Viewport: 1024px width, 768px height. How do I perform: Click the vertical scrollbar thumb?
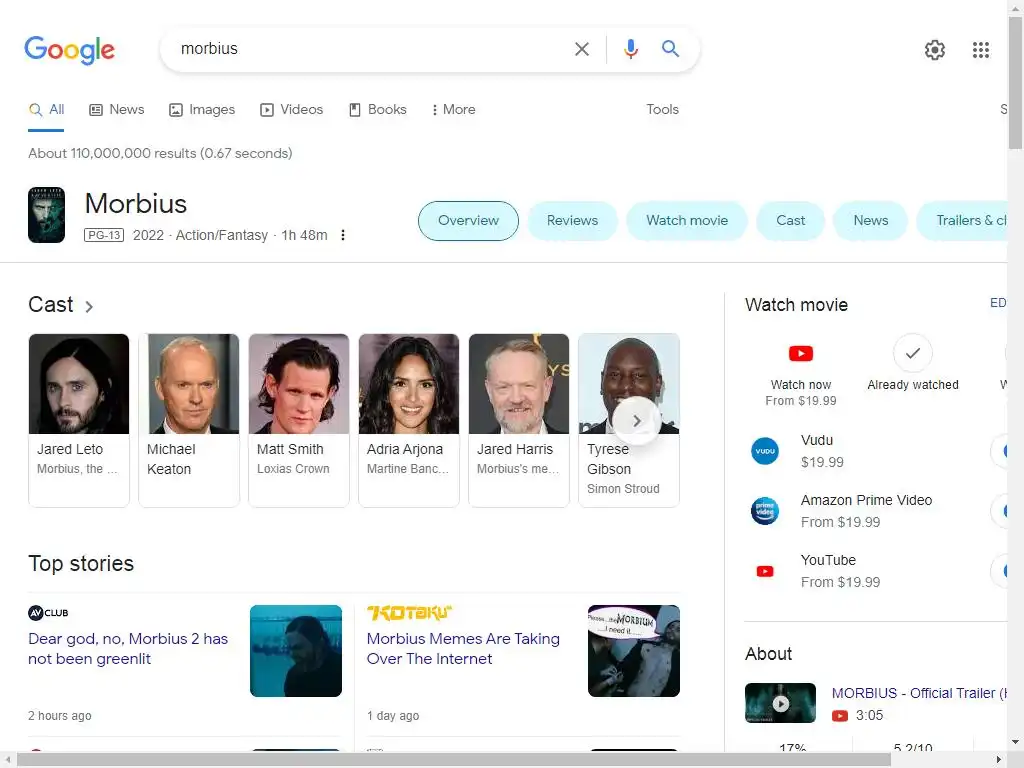click(1016, 82)
